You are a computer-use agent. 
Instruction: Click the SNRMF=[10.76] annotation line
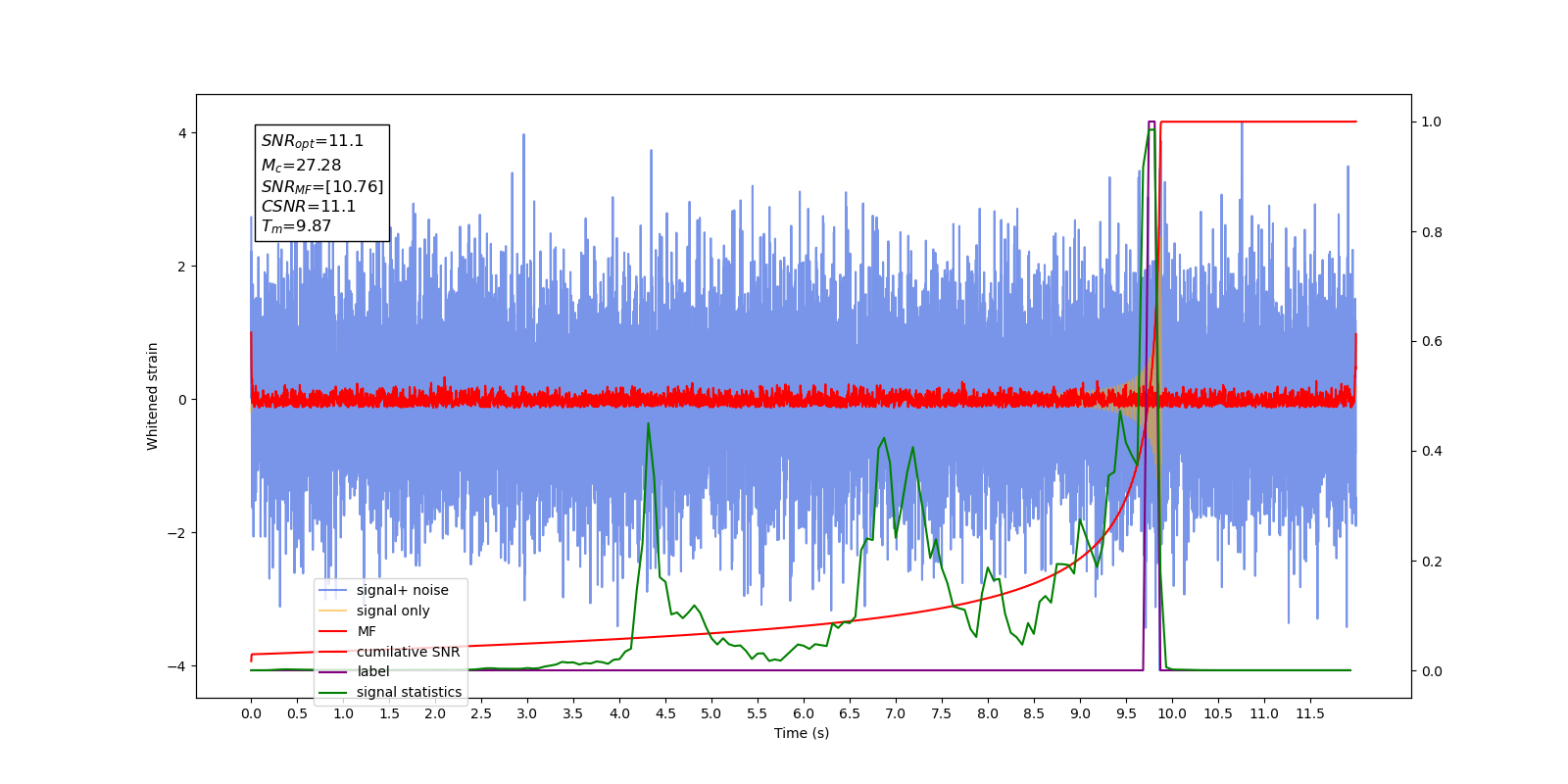322,186
